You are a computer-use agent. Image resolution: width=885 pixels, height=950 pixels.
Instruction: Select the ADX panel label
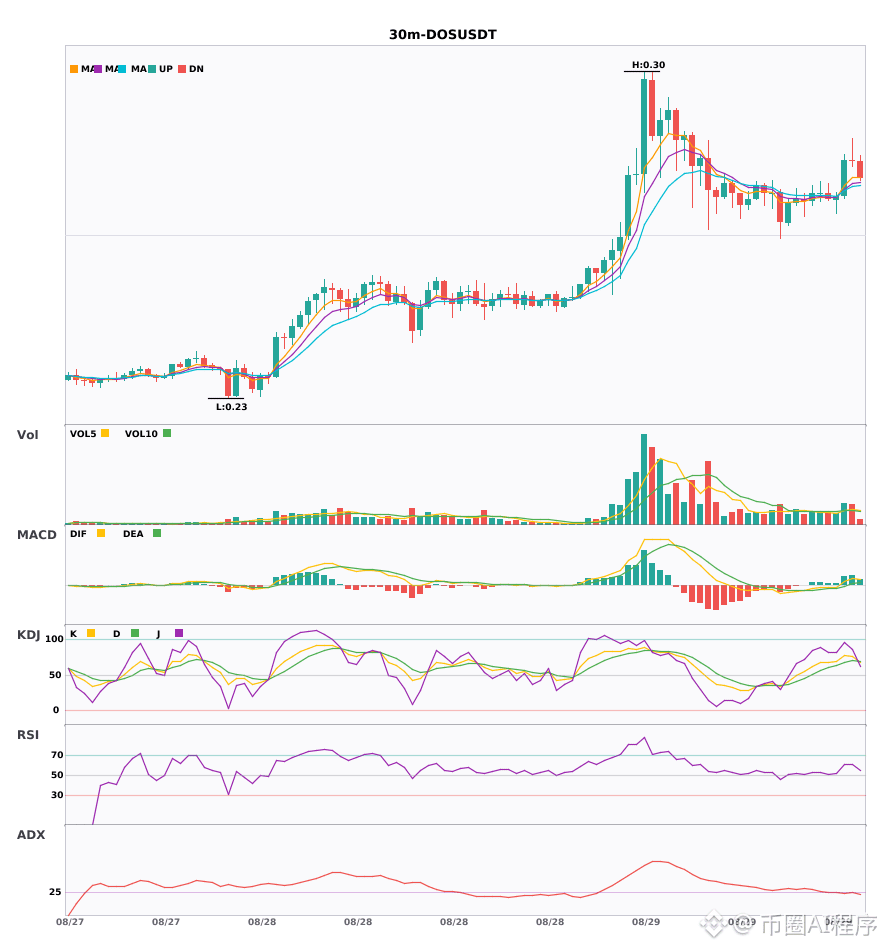pos(31,835)
